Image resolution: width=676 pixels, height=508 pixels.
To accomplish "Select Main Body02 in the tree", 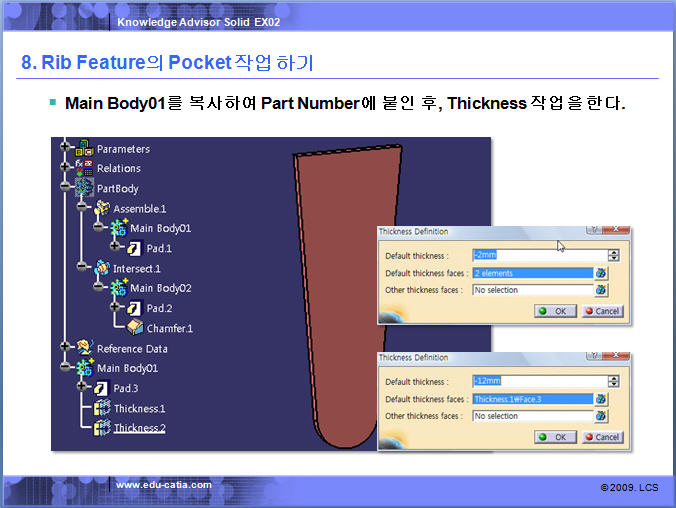I will tap(160, 288).
